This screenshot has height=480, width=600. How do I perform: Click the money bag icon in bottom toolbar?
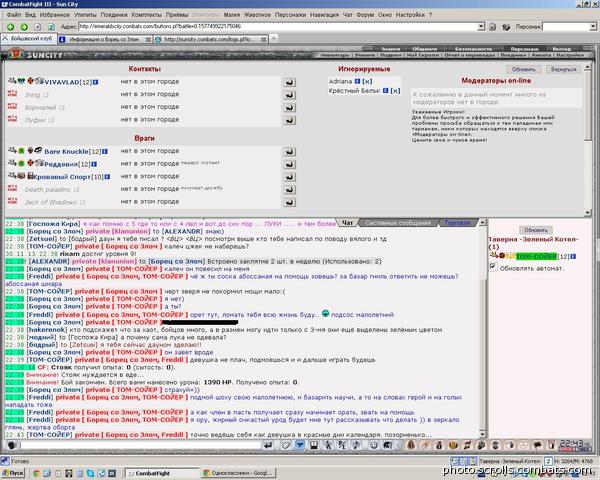tap(439, 445)
